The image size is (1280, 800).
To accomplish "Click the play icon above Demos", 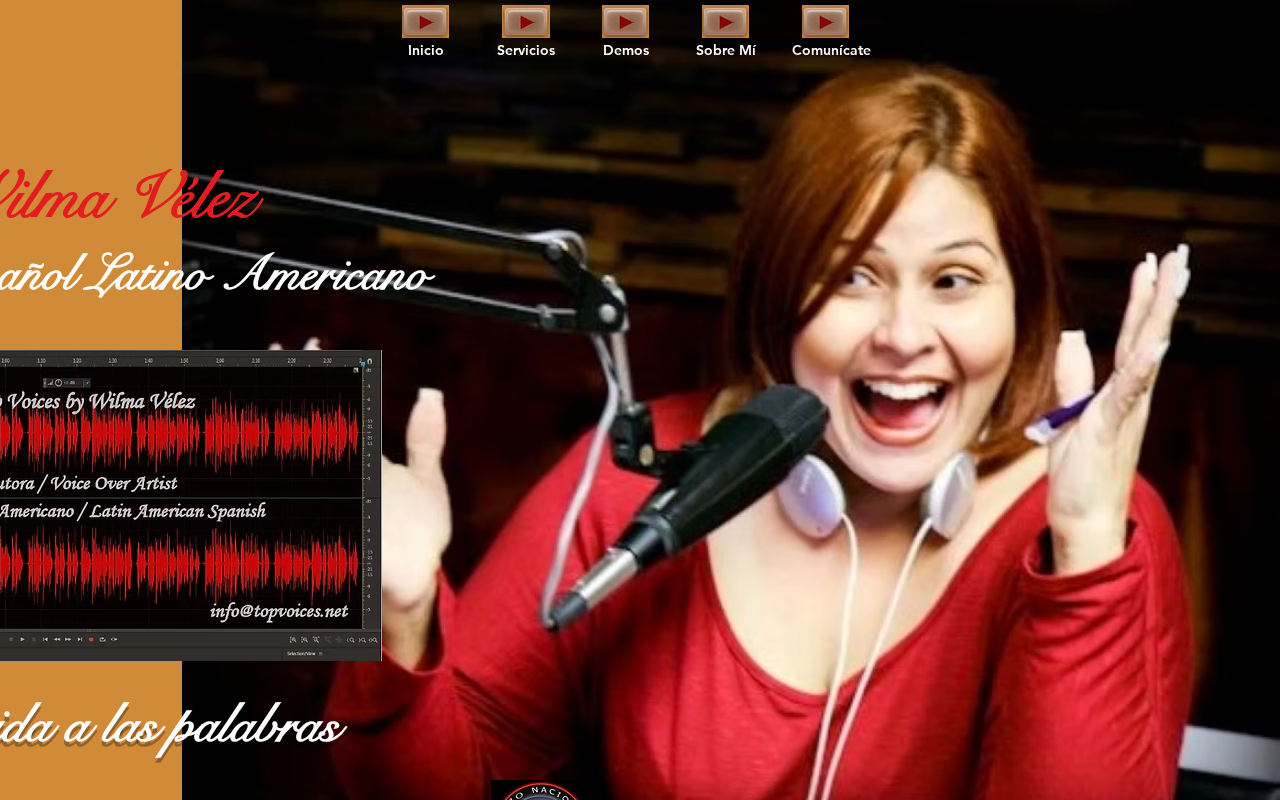I will point(626,21).
